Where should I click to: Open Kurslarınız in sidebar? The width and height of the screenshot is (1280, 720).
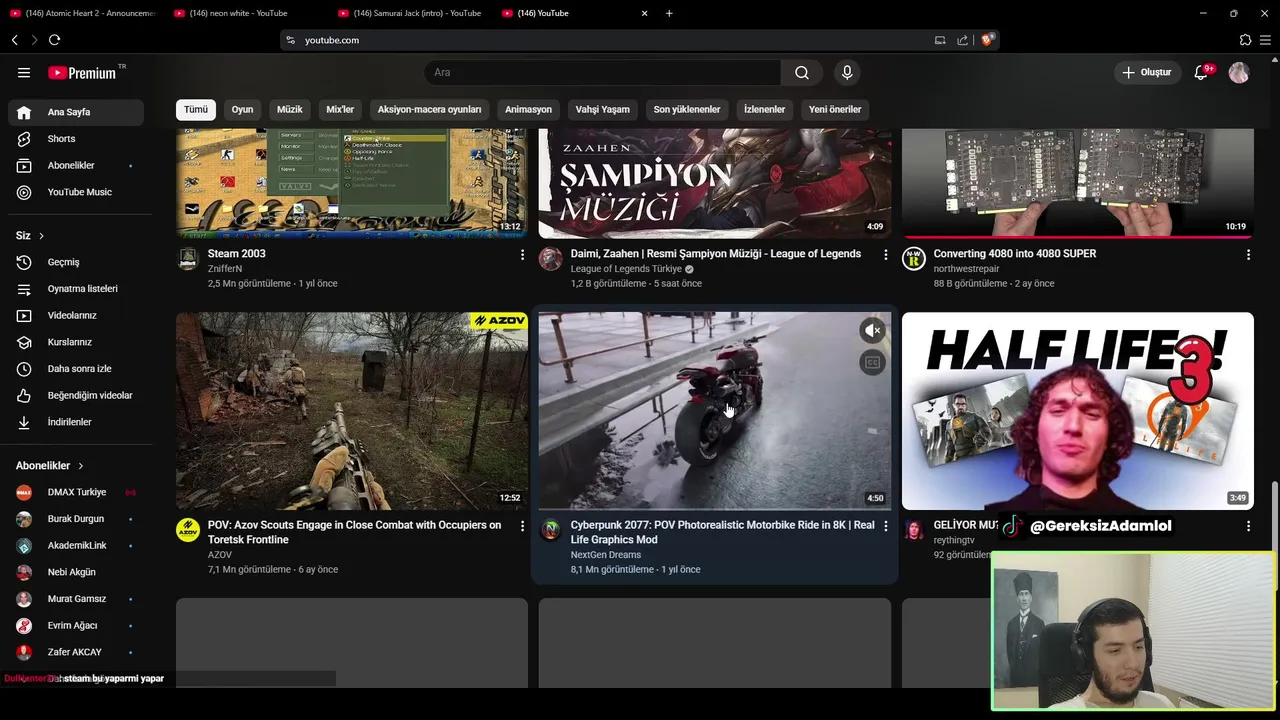76,342
